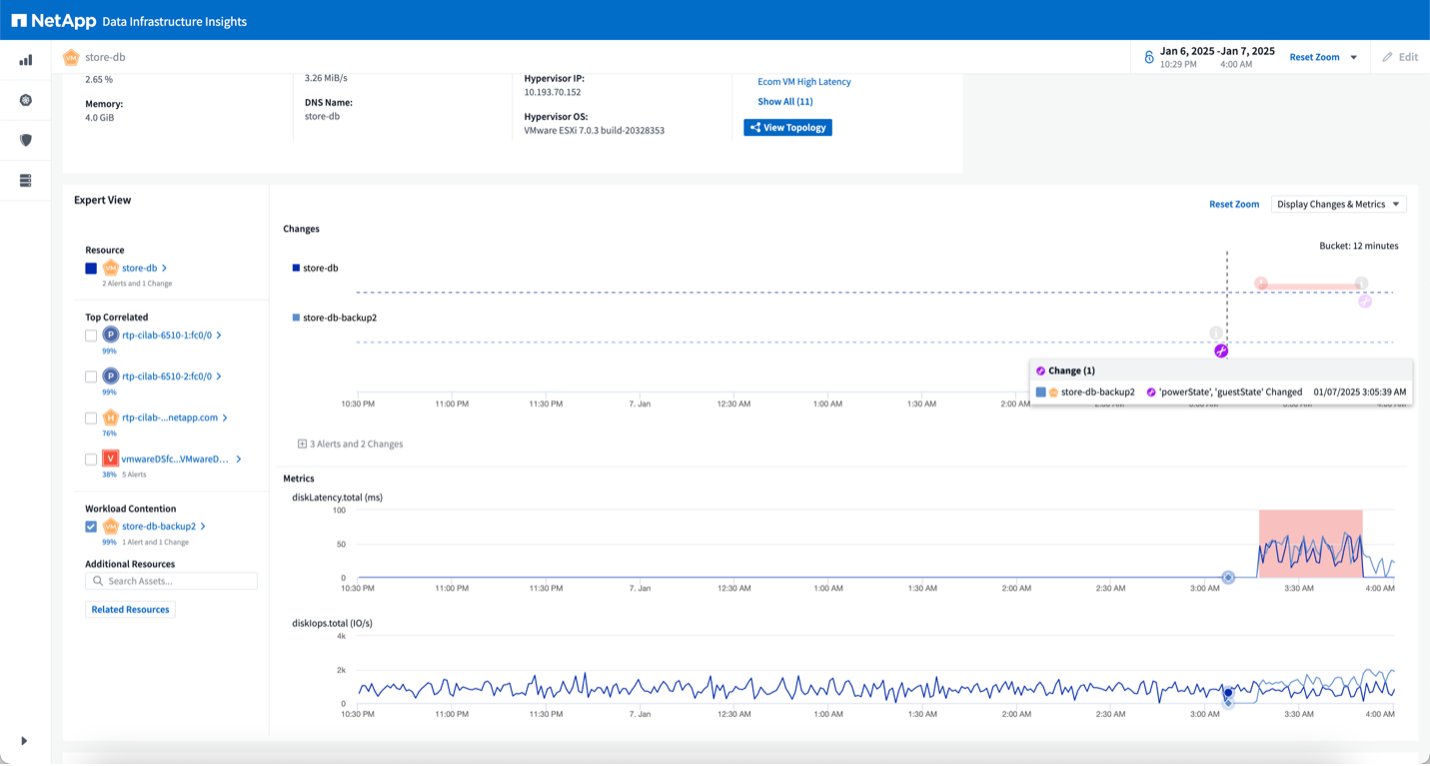This screenshot has width=1430, height=766.
Task: Click the shield security icon in sidebar
Action: (x=26, y=140)
